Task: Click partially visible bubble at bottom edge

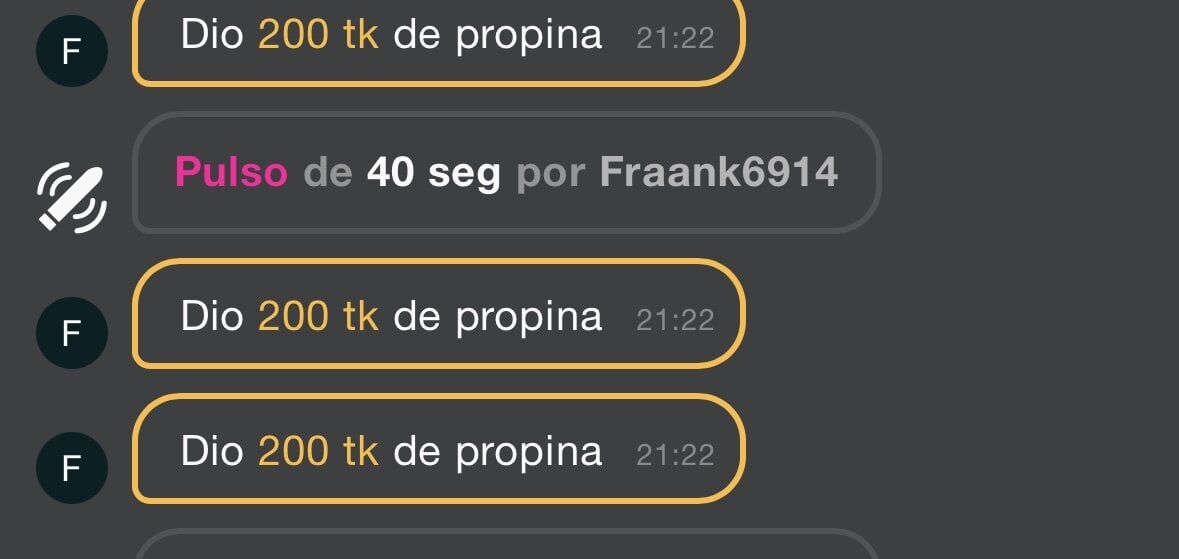Action: [x=507, y=544]
